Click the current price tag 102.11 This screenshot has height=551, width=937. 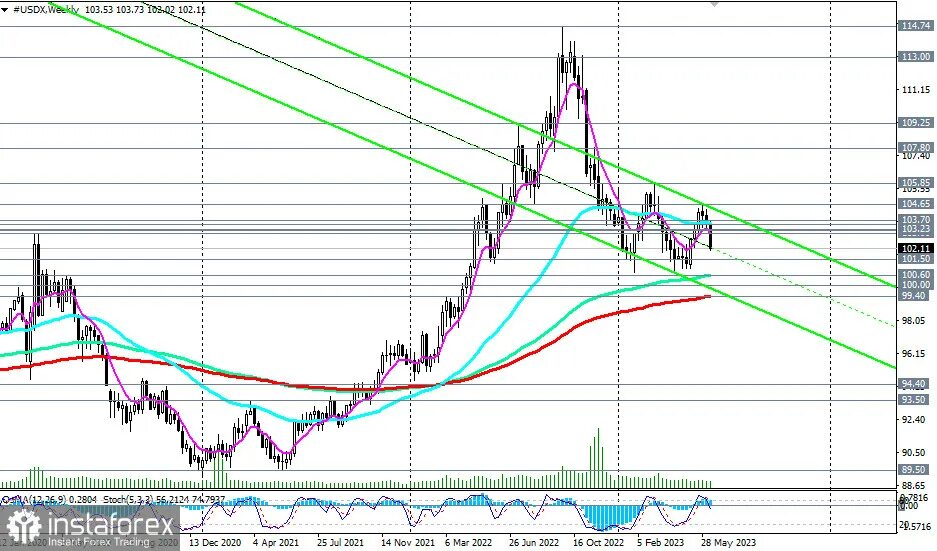pyautogui.click(x=916, y=249)
